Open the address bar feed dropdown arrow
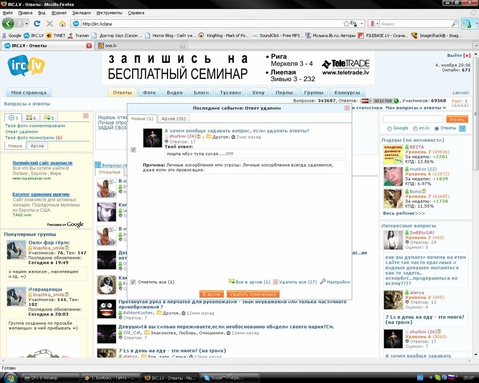 (362, 24)
